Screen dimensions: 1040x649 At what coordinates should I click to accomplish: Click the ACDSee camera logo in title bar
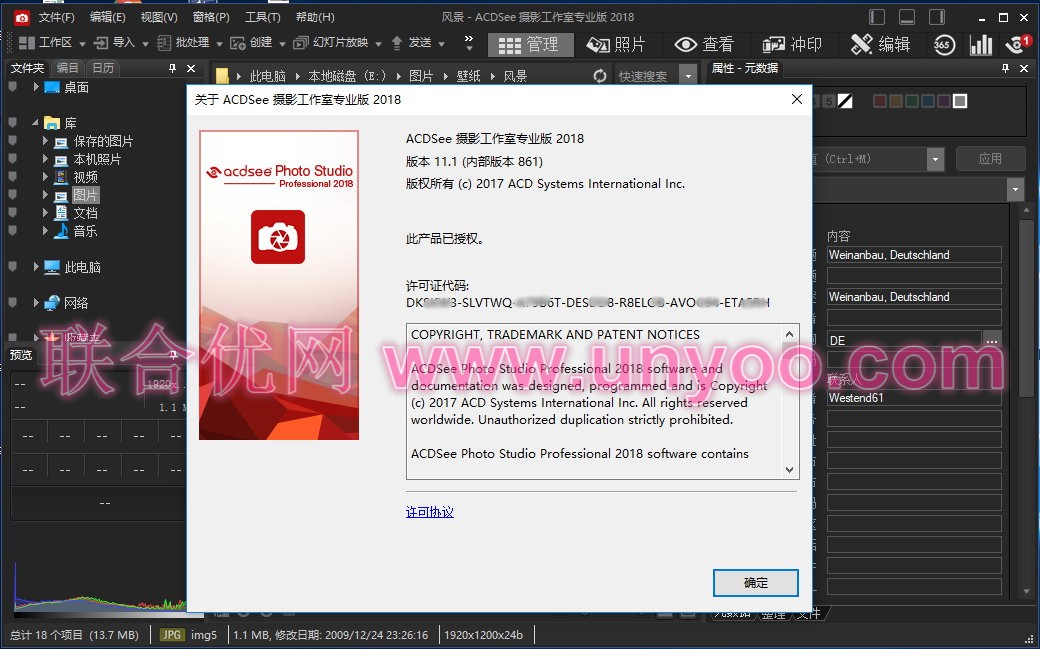(21, 17)
